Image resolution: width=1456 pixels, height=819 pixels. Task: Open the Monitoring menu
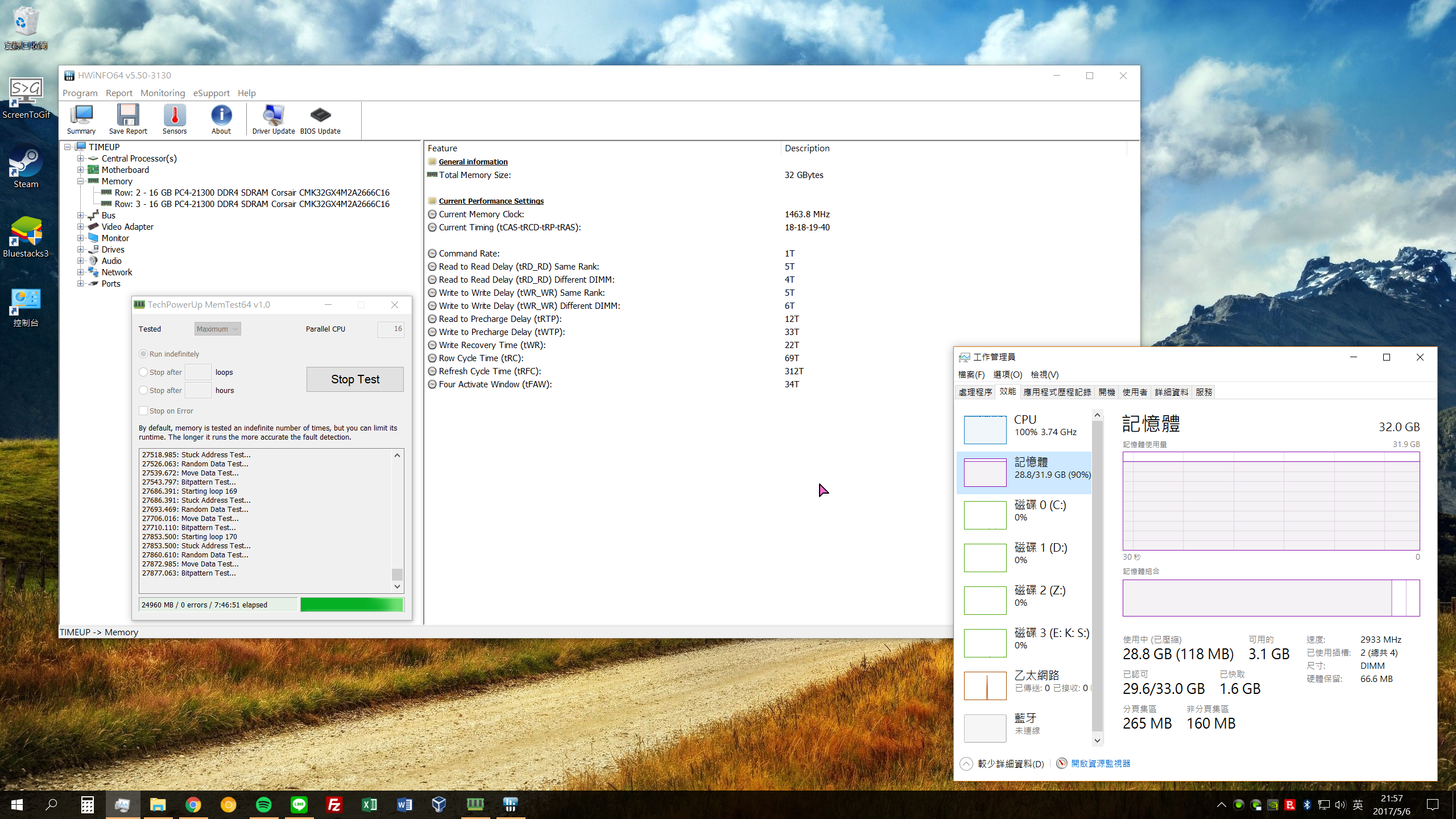coord(163,93)
